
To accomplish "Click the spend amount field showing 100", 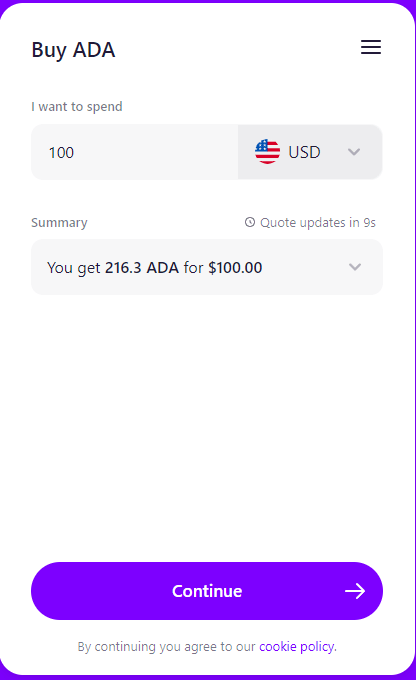I will [x=134, y=152].
